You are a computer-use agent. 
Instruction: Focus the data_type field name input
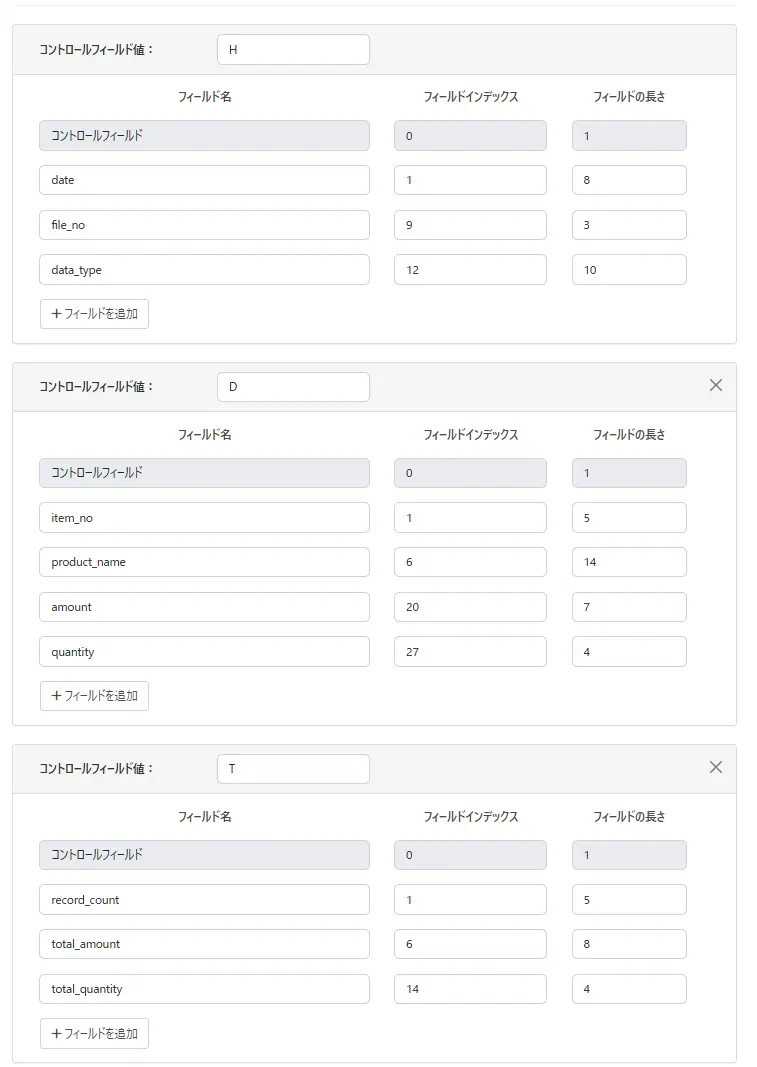pos(204,270)
